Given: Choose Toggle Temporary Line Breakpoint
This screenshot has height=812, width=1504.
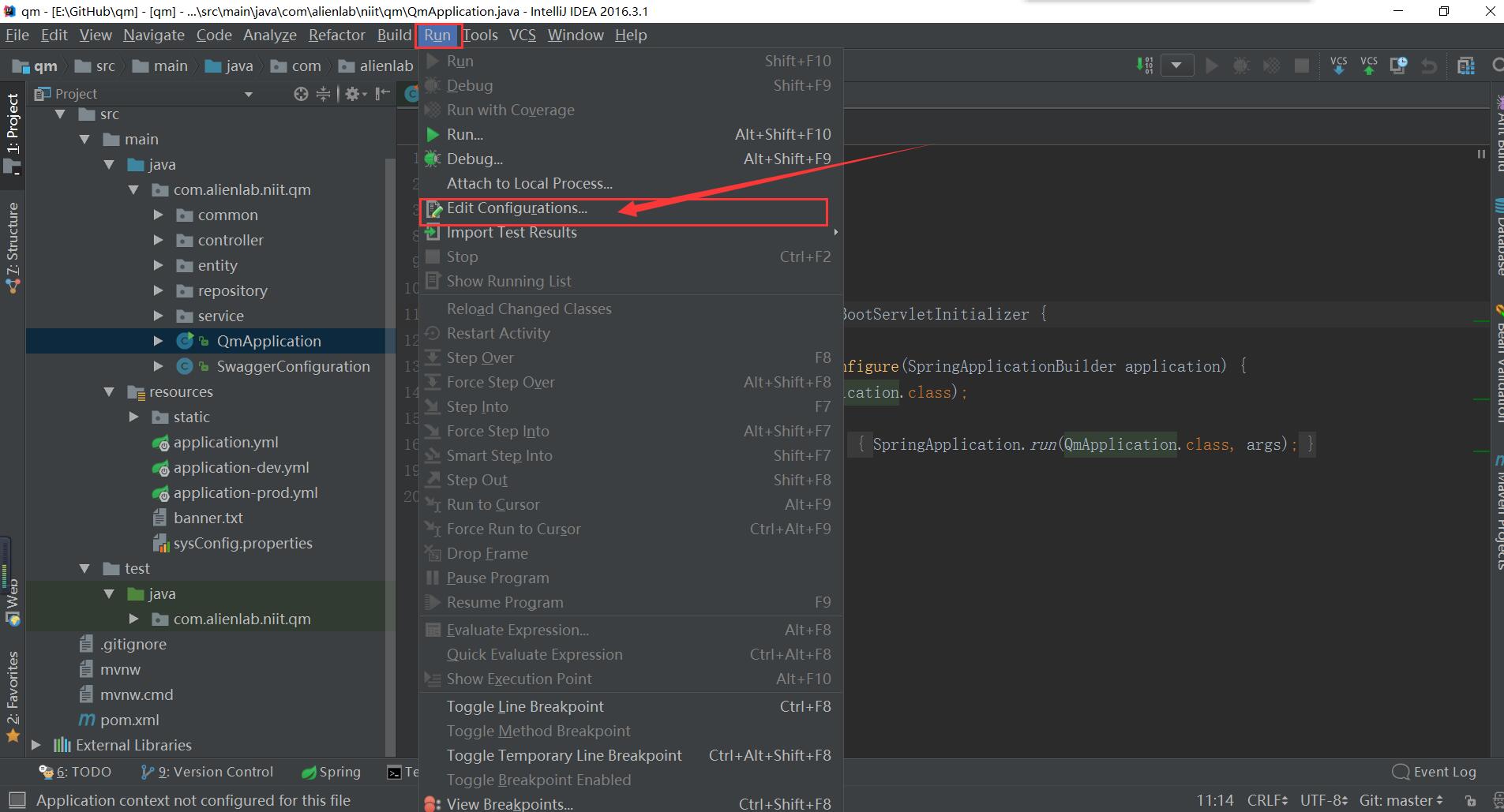Looking at the screenshot, I should 630,756.
